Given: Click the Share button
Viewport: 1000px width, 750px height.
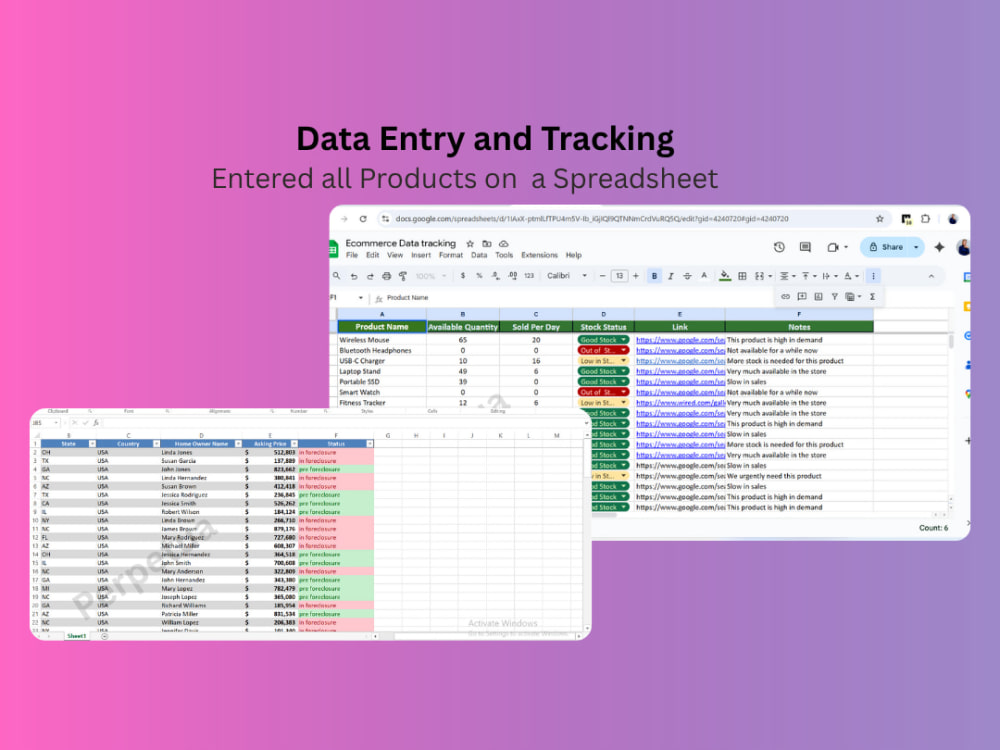Looking at the screenshot, I should point(886,247).
